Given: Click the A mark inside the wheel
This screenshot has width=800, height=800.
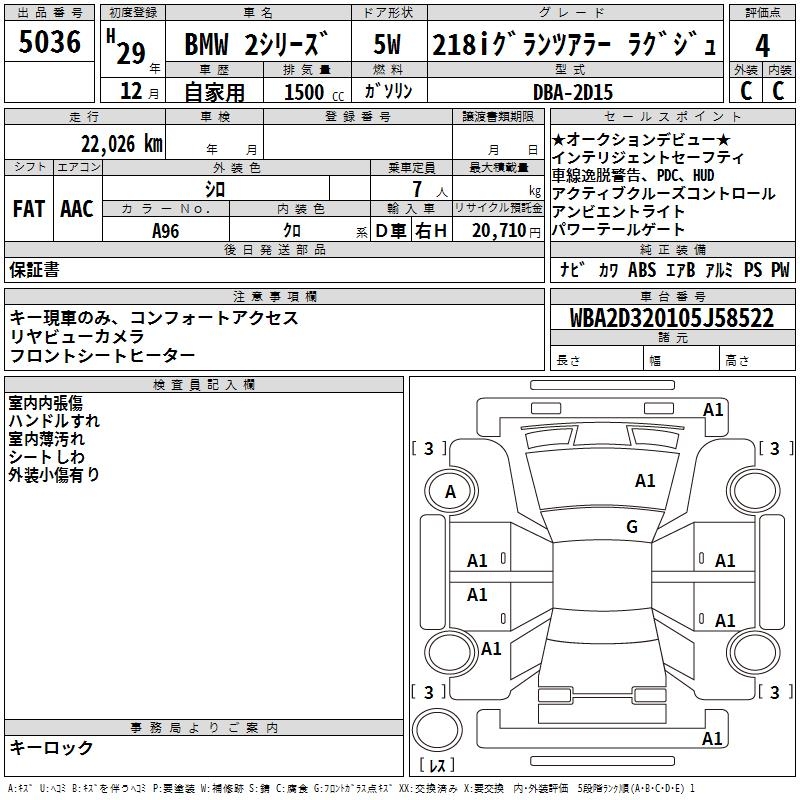Looking at the screenshot, I should click(450, 492).
